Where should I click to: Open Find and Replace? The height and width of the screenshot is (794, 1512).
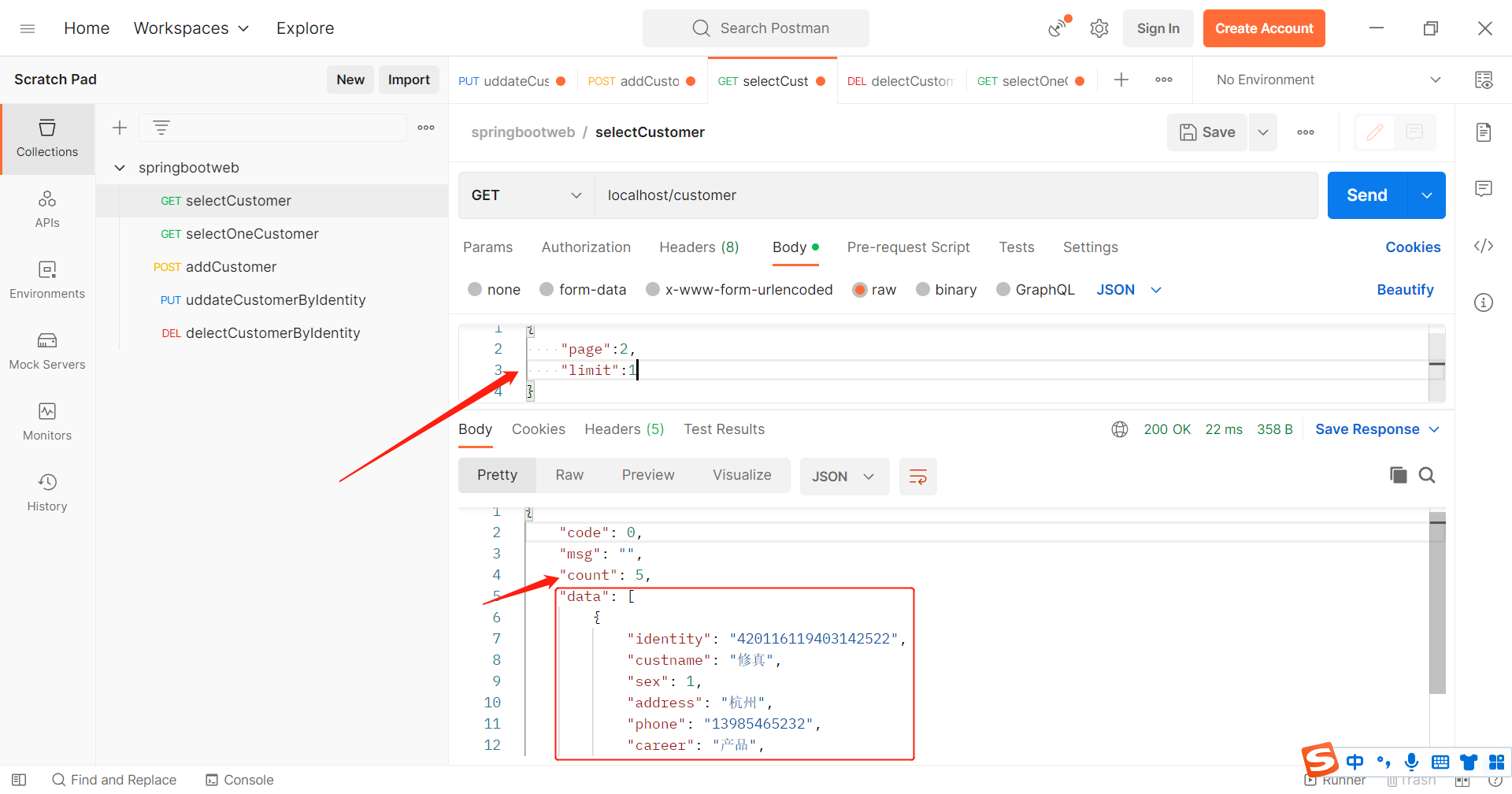point(114,780)
